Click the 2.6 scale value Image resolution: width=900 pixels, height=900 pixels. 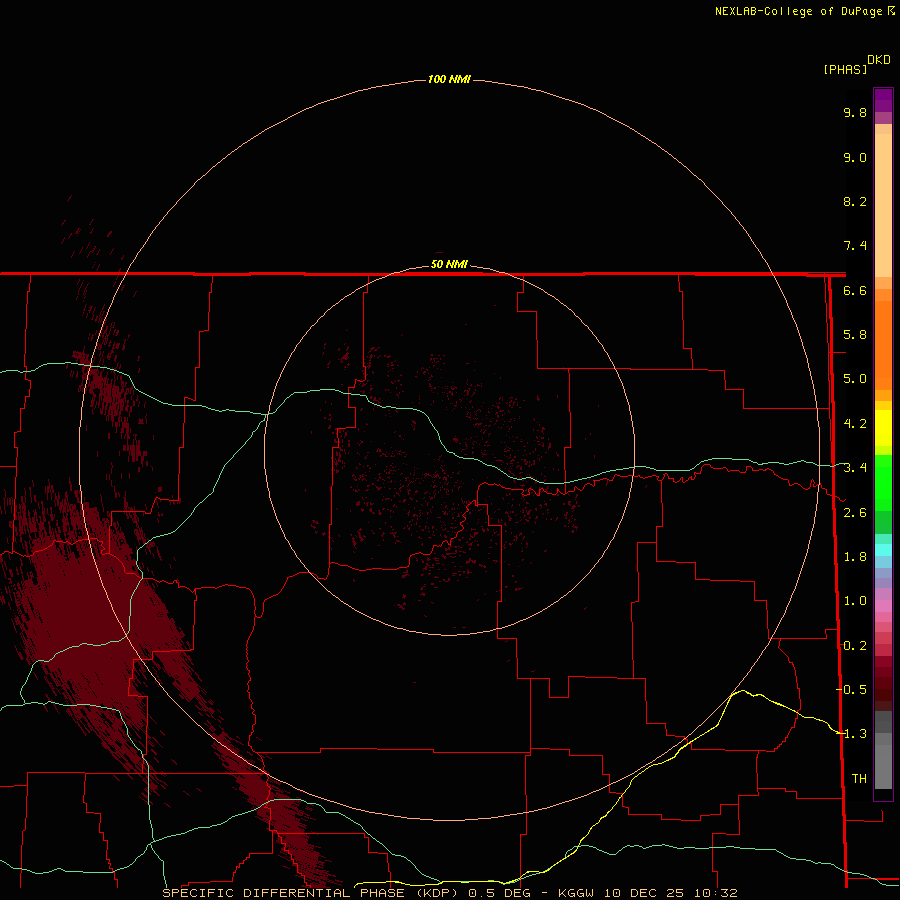[855, 513]
